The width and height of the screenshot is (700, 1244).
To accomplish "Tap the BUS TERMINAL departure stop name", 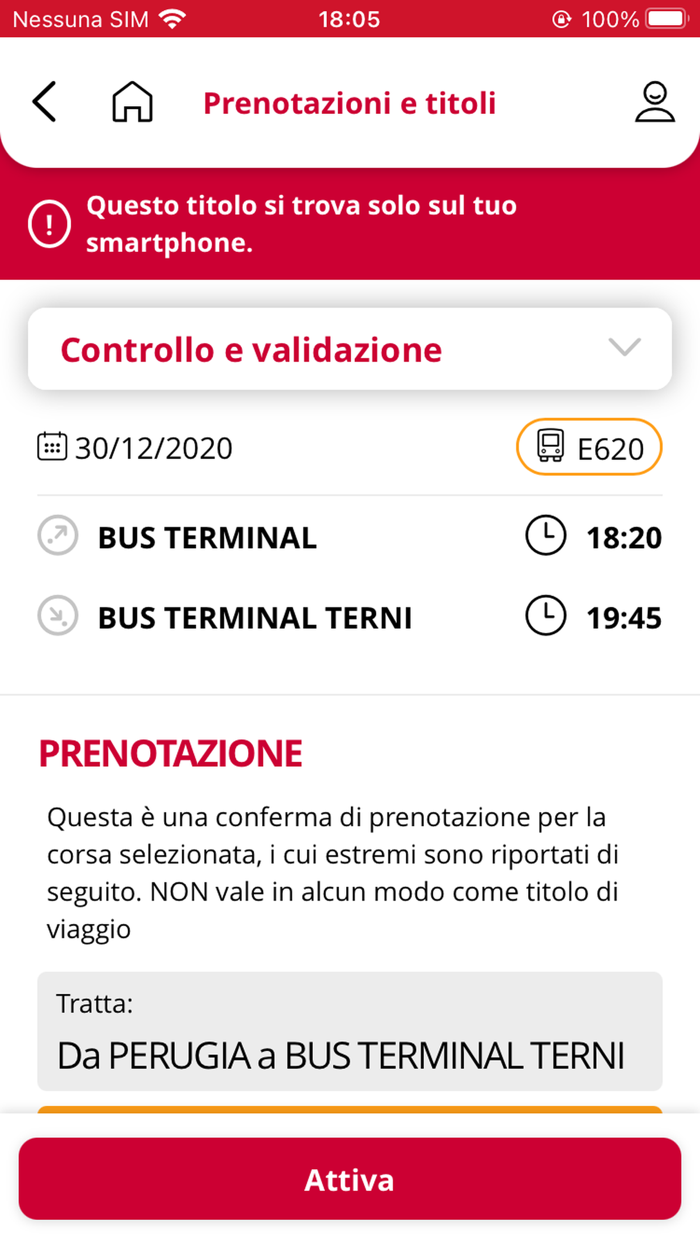I will coord(207,538).
